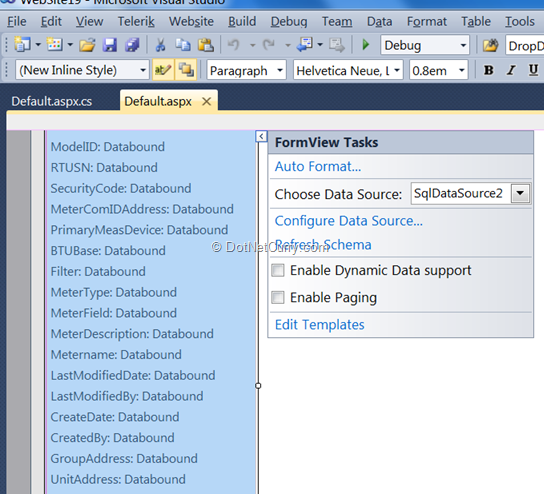This screenshot has height=494, width=544.
Task: Open the File menu
Action: [x=17, y=22]
